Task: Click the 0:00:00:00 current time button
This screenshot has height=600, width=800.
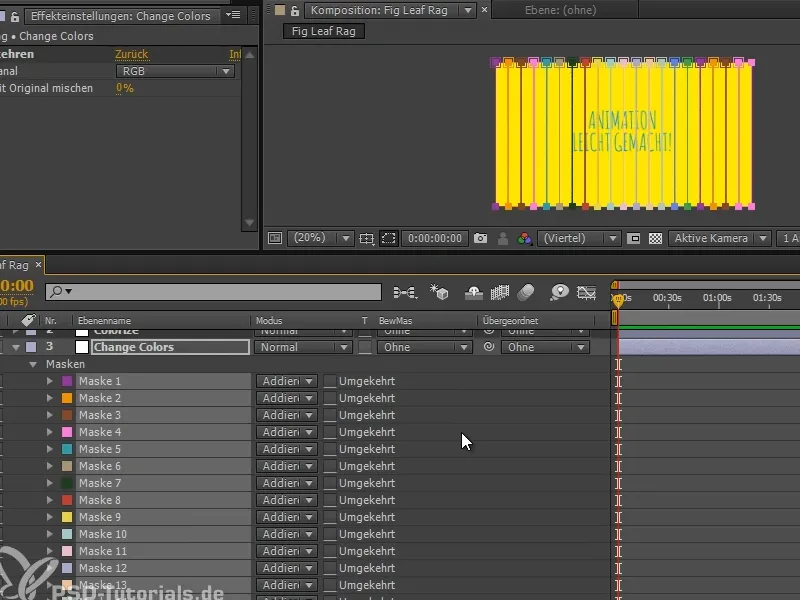Action: click(x=435, y=238)
